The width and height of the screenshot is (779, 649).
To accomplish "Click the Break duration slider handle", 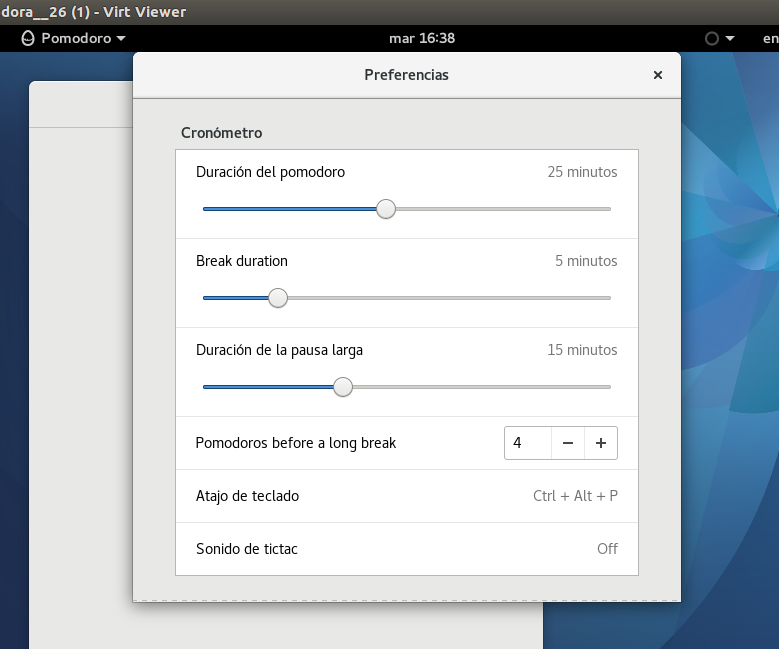I will [x=278, y=298].
